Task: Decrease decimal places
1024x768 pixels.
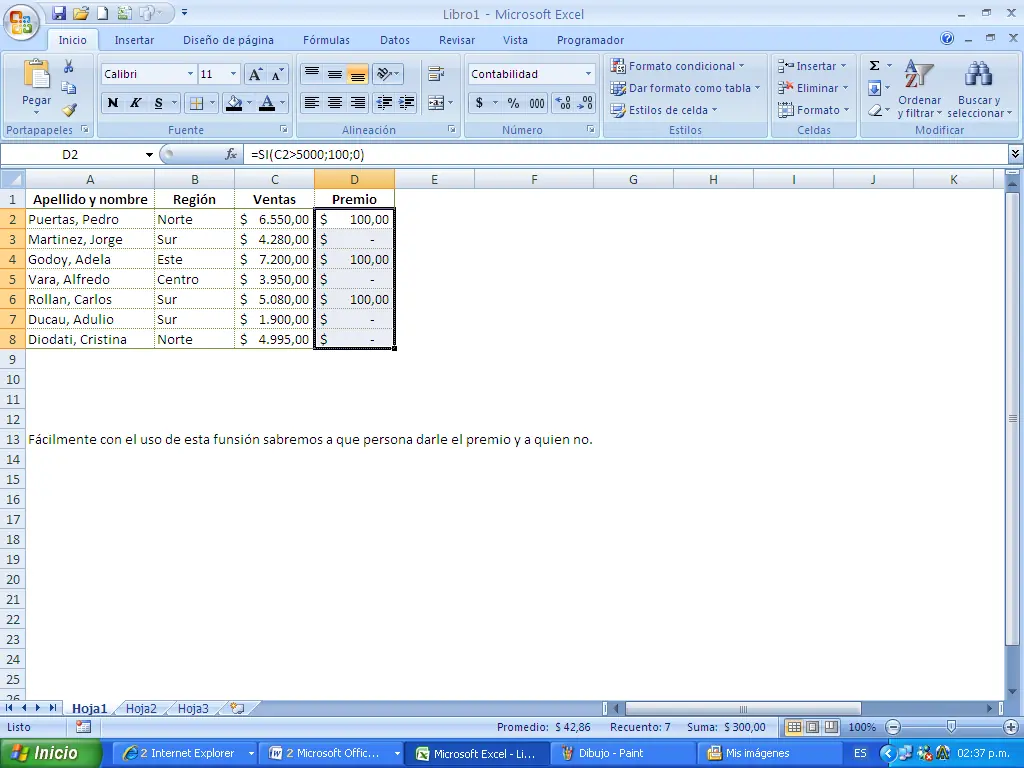Action: click(585, 103)
